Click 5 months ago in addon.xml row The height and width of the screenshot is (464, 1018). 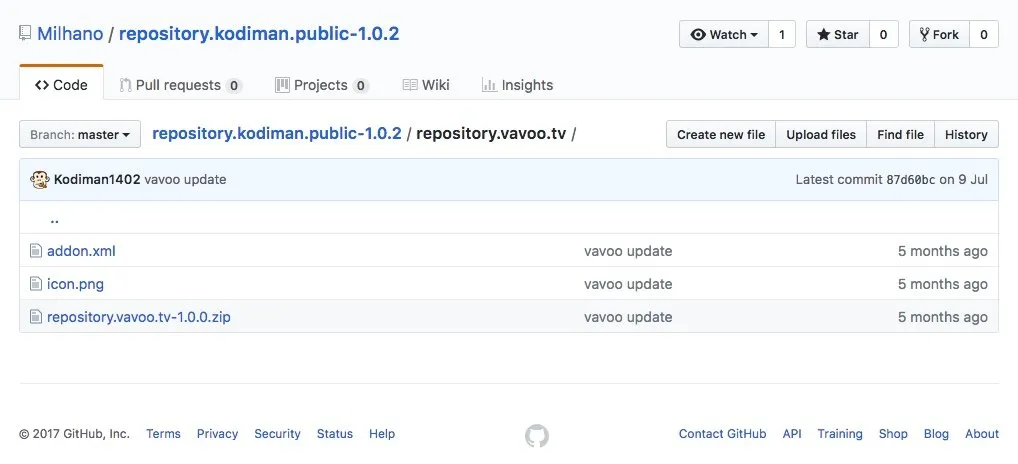tap(943, 250)
